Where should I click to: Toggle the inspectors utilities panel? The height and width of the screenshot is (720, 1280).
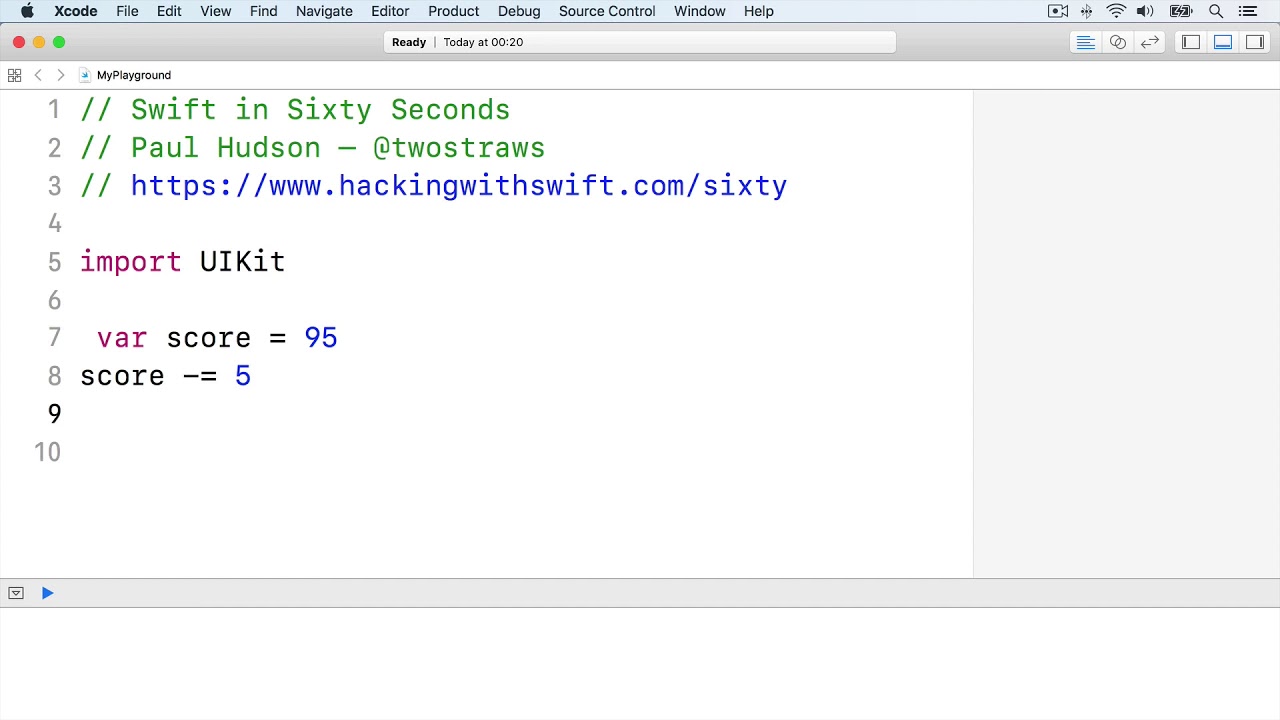tap(1255, 42)
